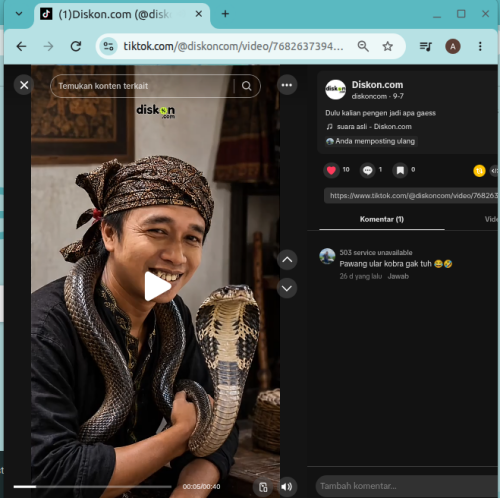The image size is (500, 498).
Task: Open the tab search dropdown arrow
Action: tap(19, 14)
